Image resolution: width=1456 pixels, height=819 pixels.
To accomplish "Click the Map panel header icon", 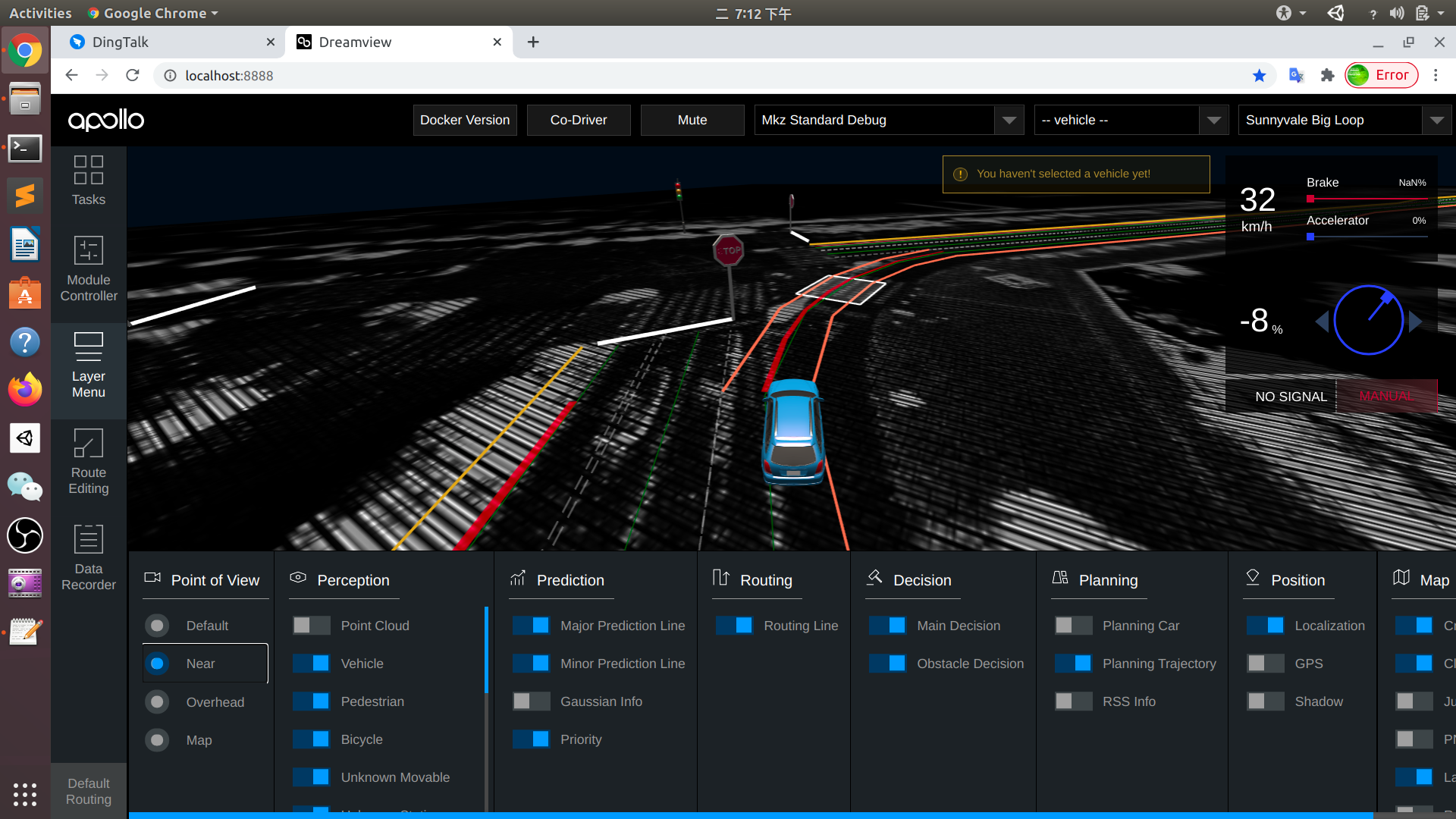I will (x=1401, y=577).
